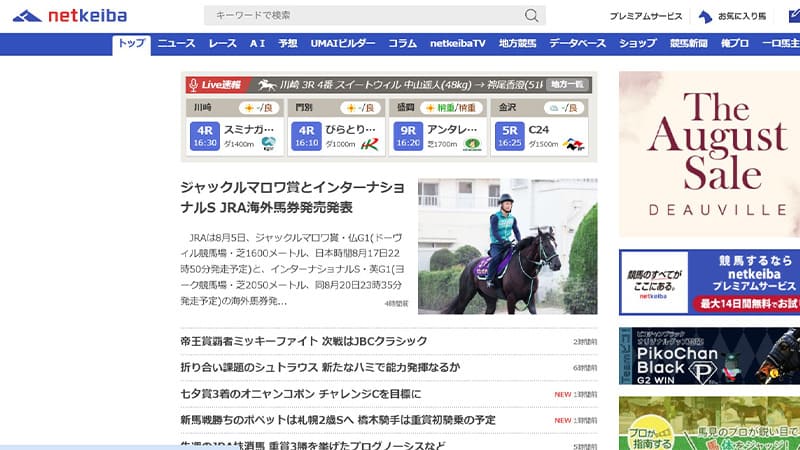Open the データベース menu
This screenshot has width=800, height=450.
click(x=578, y=44)
